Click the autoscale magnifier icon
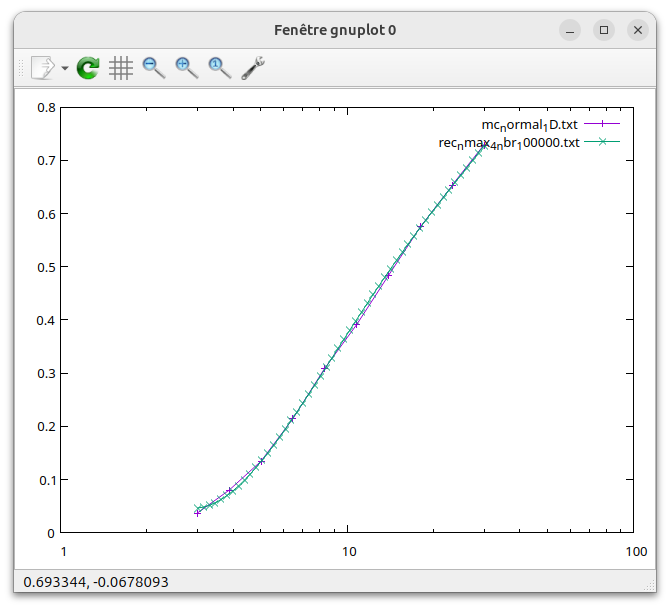 (x=220, y=68)
